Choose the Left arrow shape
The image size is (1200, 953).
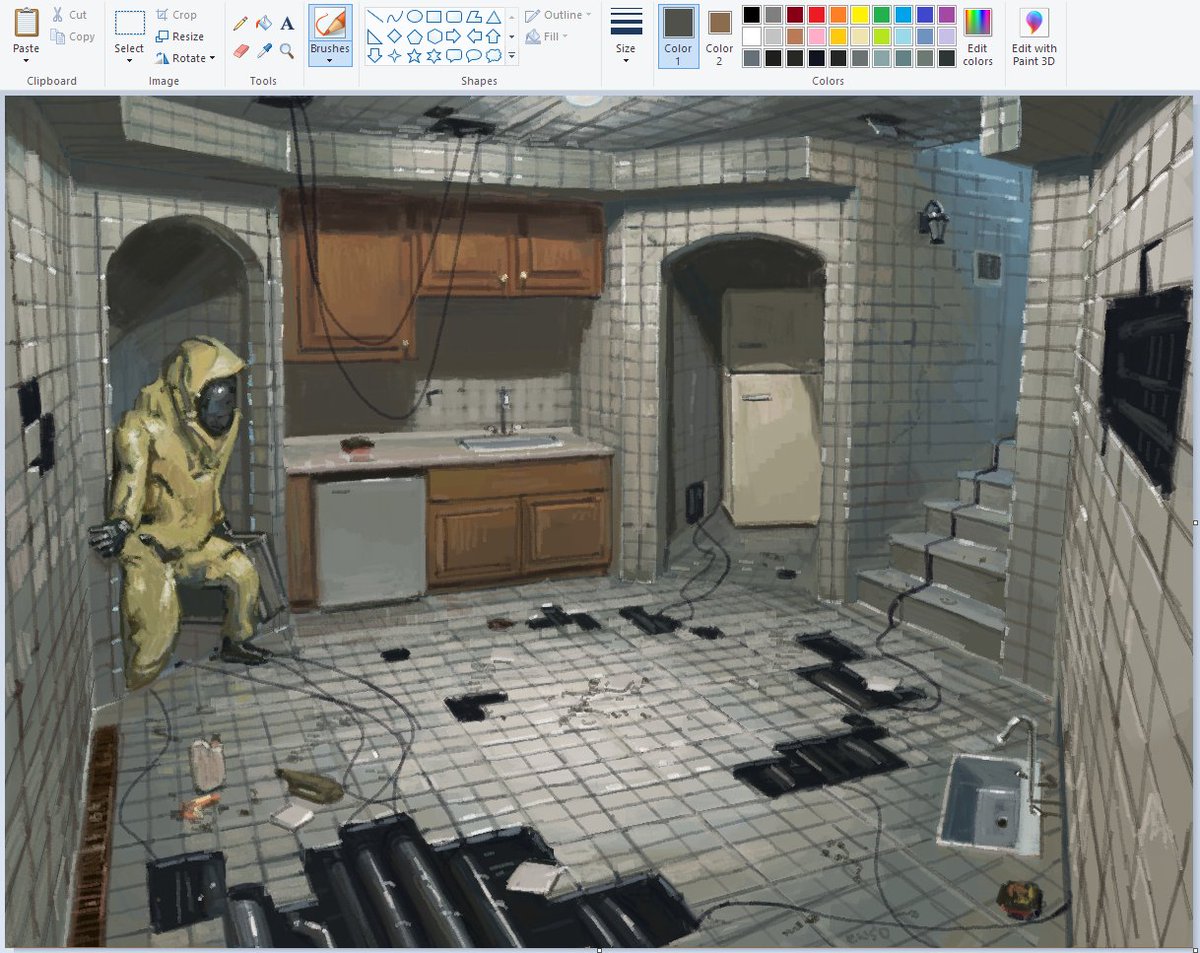[x=474, y=36]
